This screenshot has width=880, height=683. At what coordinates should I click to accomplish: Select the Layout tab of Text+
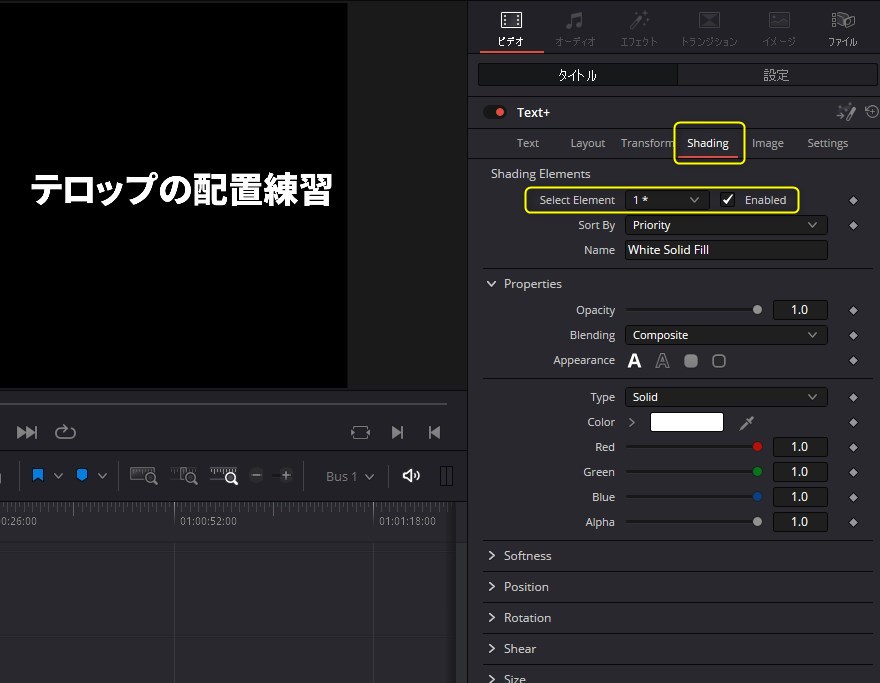pos(588,143)
